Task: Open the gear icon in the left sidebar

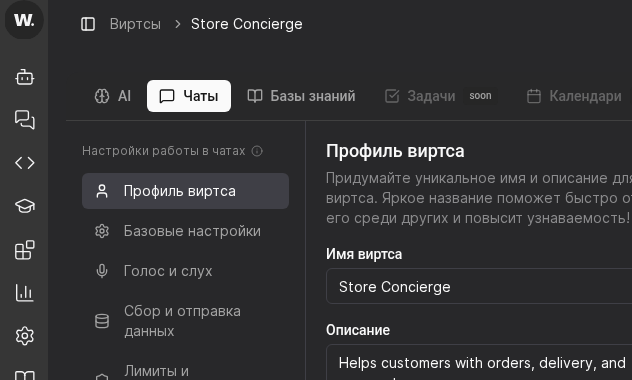Action: (25, 336)
